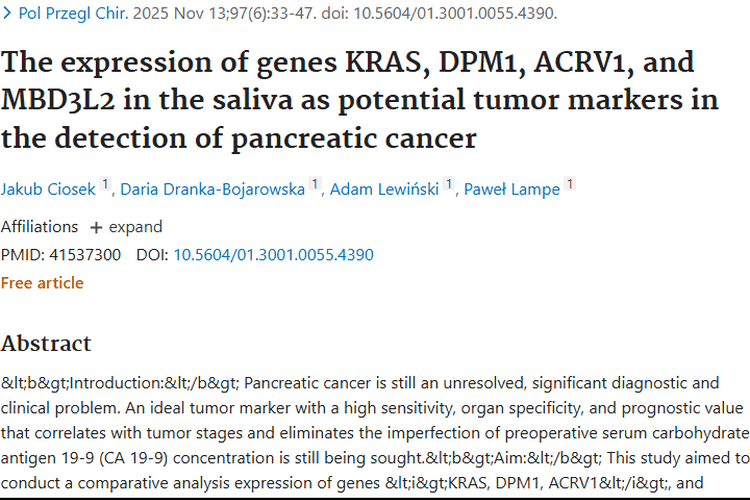Click the Abstract section heading
The width and height of the screenshot is (750, 500).
tap(46, 344)
